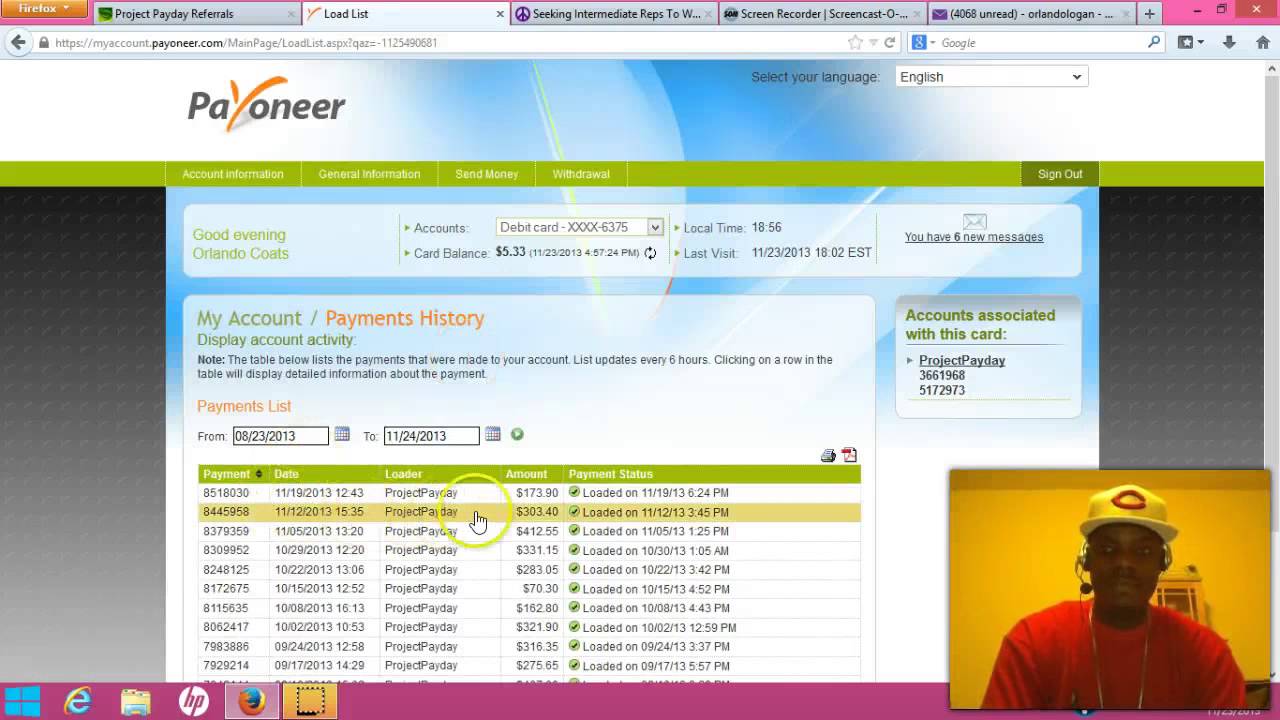Screen dimensions: 1280x720
Task: Select payment row 7983886
Action: tap(529, 647)
